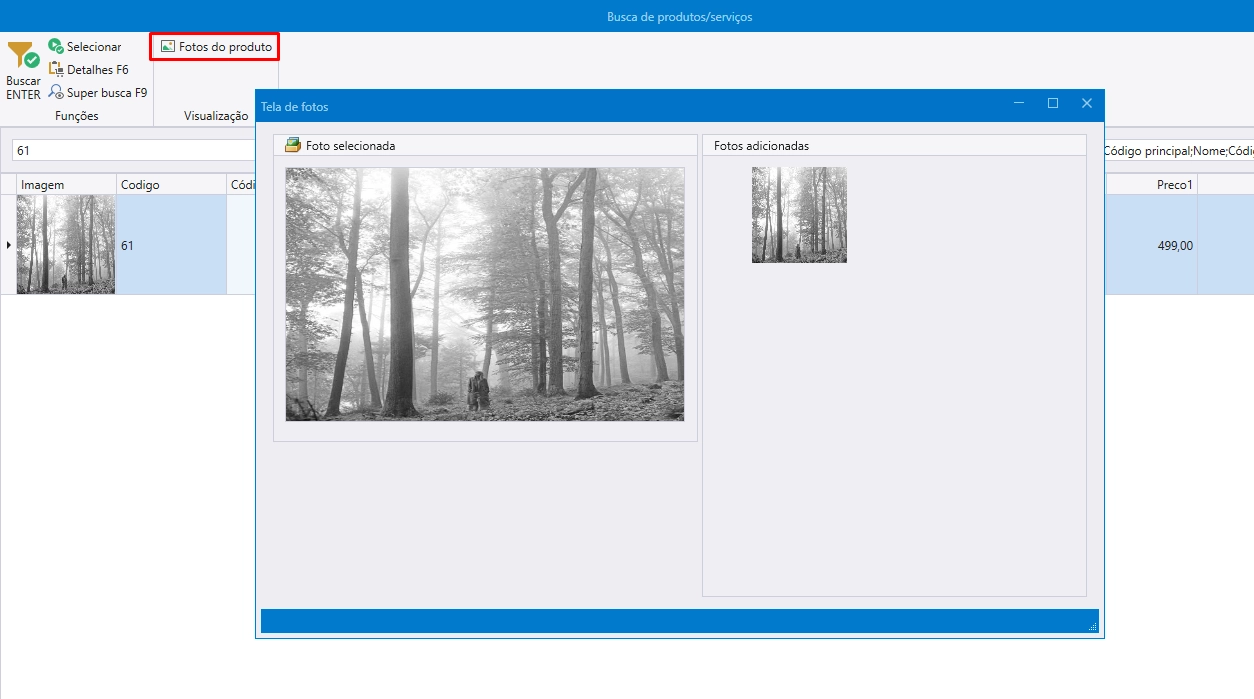Click the Fotos adicionadas panel header
Image resolution: width=1254 pixels, height=699 pixels.
[894, 146]
